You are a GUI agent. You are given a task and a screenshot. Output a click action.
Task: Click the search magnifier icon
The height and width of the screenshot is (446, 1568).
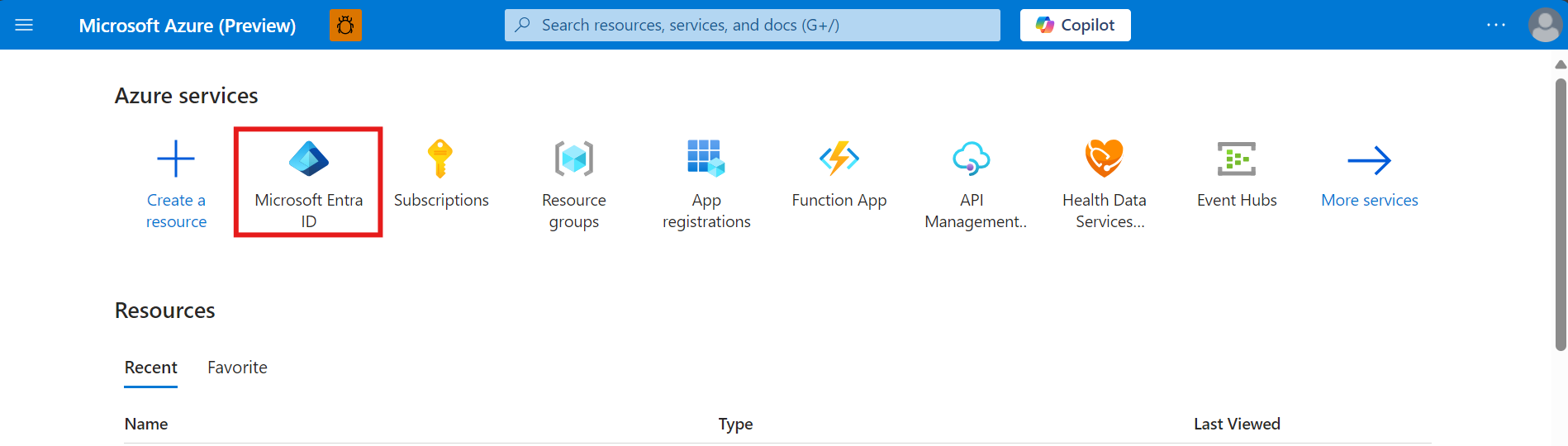click(x=522, y=25)
